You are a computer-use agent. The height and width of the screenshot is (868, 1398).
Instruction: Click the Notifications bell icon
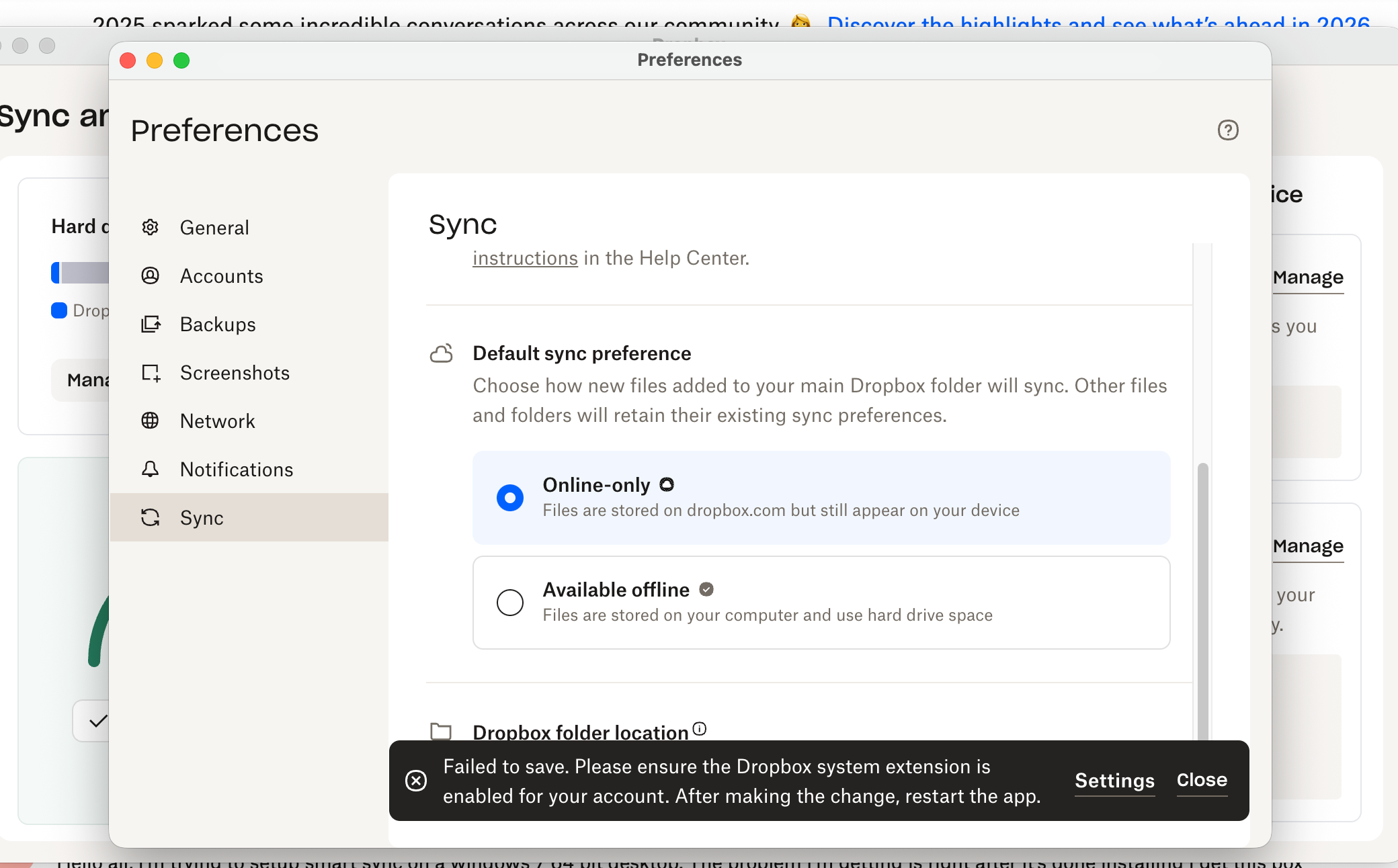tap(150, 469)
